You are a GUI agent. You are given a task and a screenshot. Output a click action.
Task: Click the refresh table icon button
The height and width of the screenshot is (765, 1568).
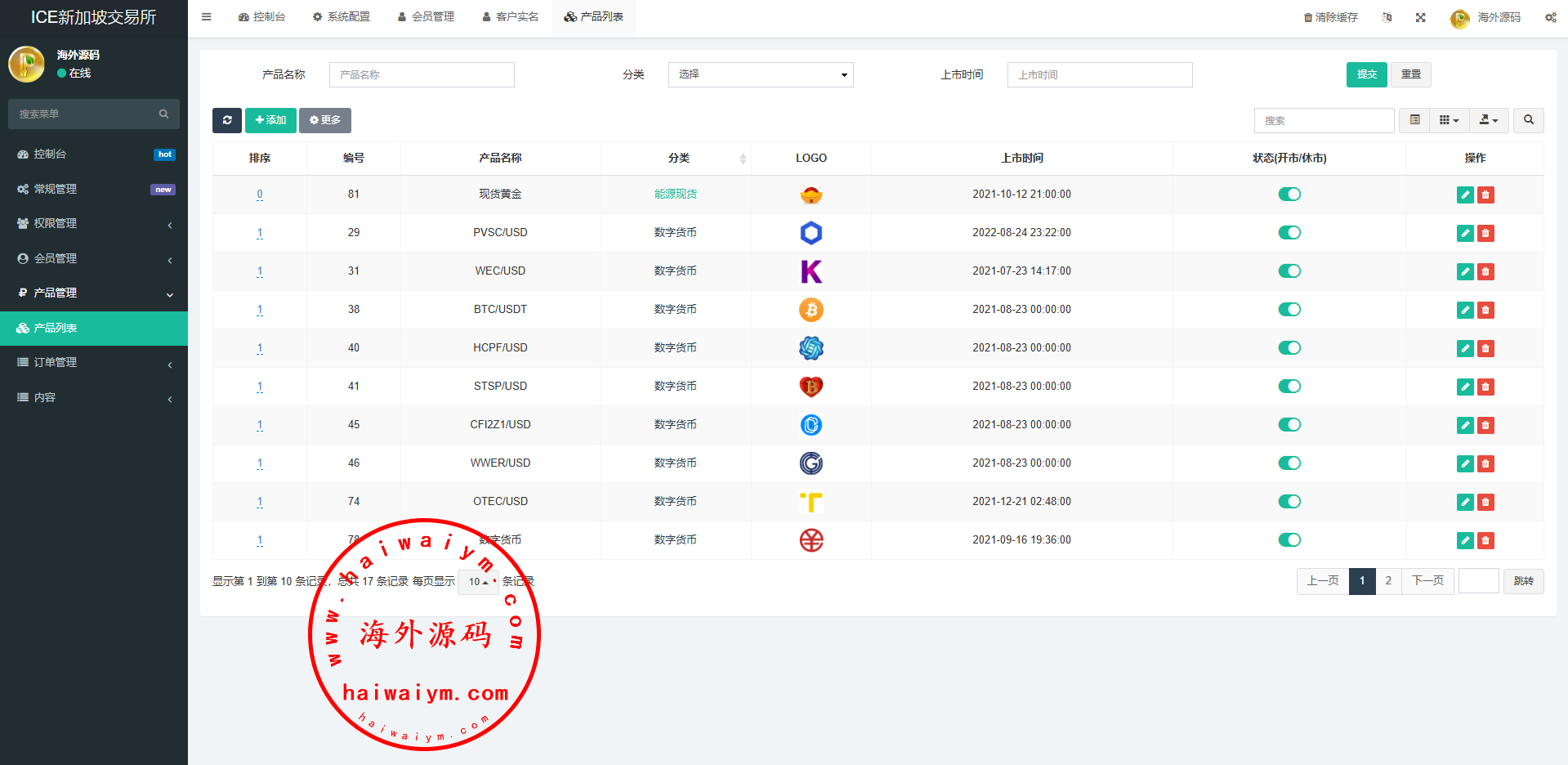click(227, 120)
